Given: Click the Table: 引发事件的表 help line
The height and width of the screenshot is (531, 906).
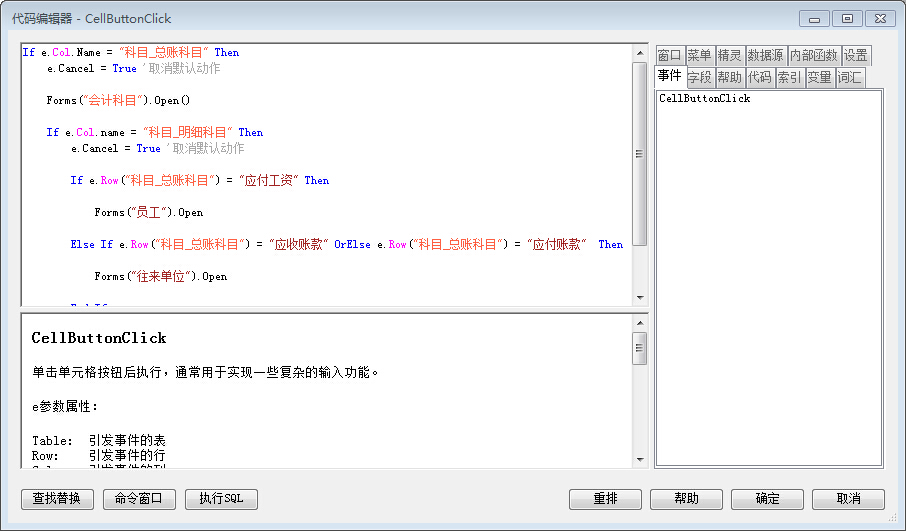Looking at the screenshot, I should click(x=99, y=441).
